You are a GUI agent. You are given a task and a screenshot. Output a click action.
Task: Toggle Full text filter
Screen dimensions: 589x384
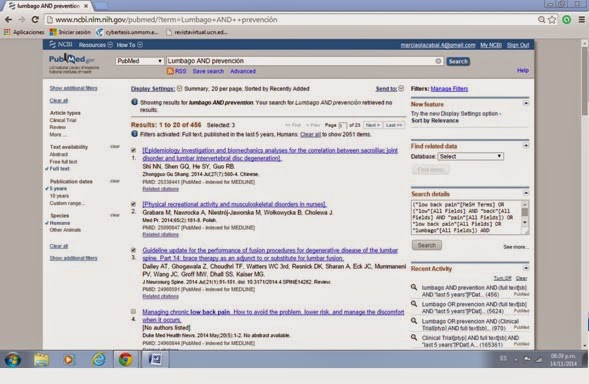tap(59, 169)
